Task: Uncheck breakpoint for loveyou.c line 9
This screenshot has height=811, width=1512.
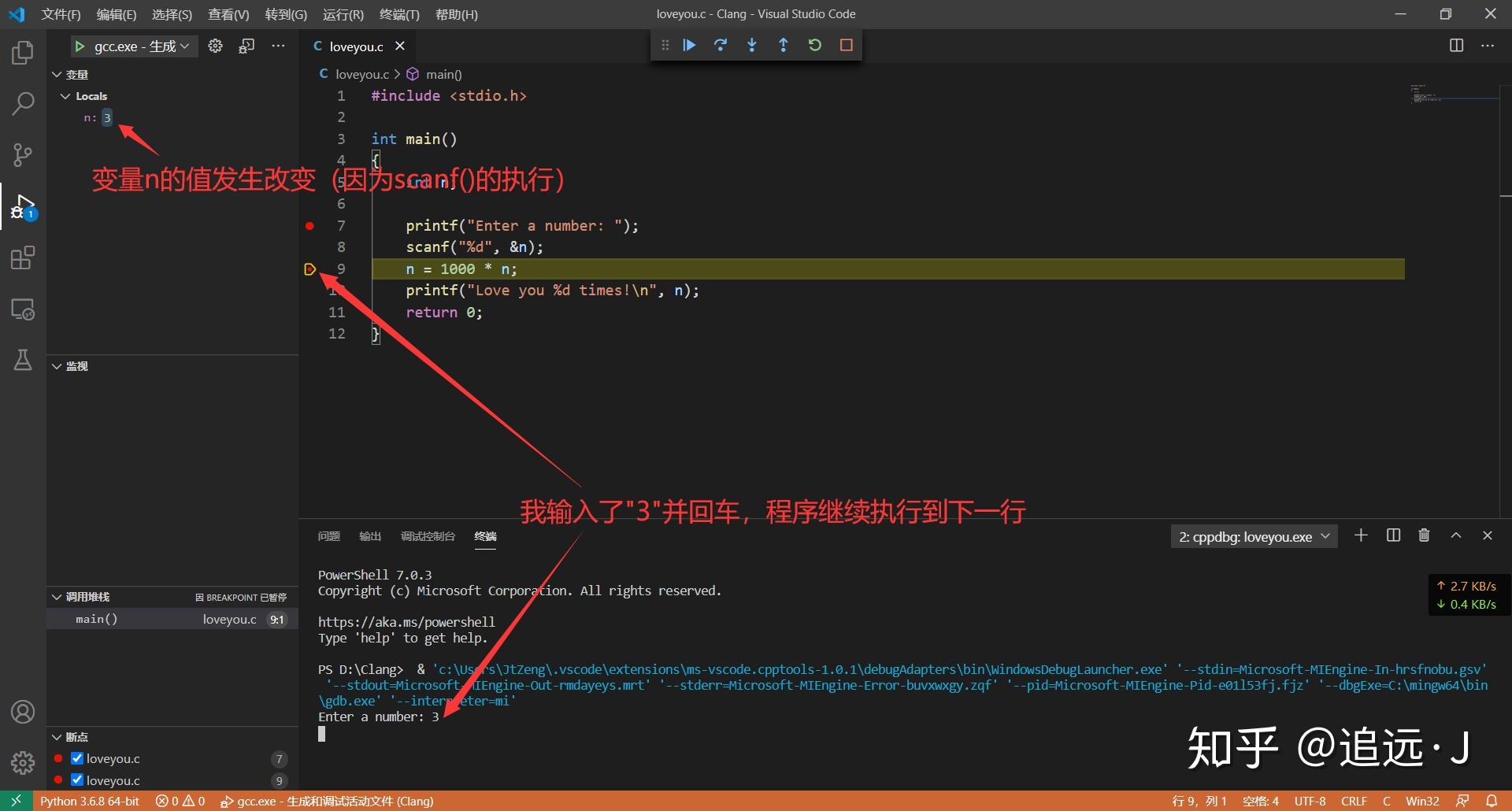Action: point(77,780)
